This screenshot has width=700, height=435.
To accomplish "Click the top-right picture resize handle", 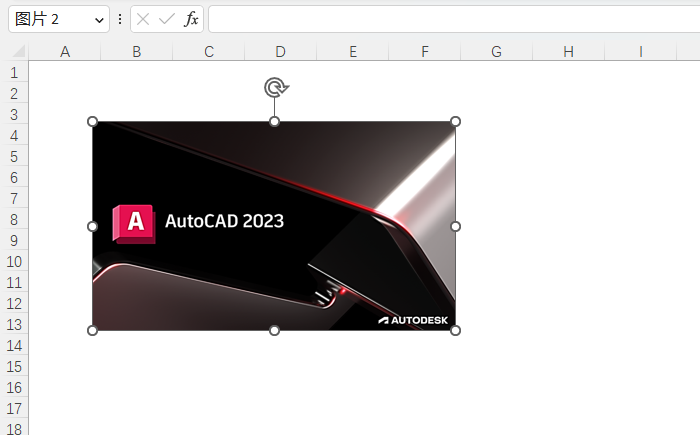I will [455, 121].
